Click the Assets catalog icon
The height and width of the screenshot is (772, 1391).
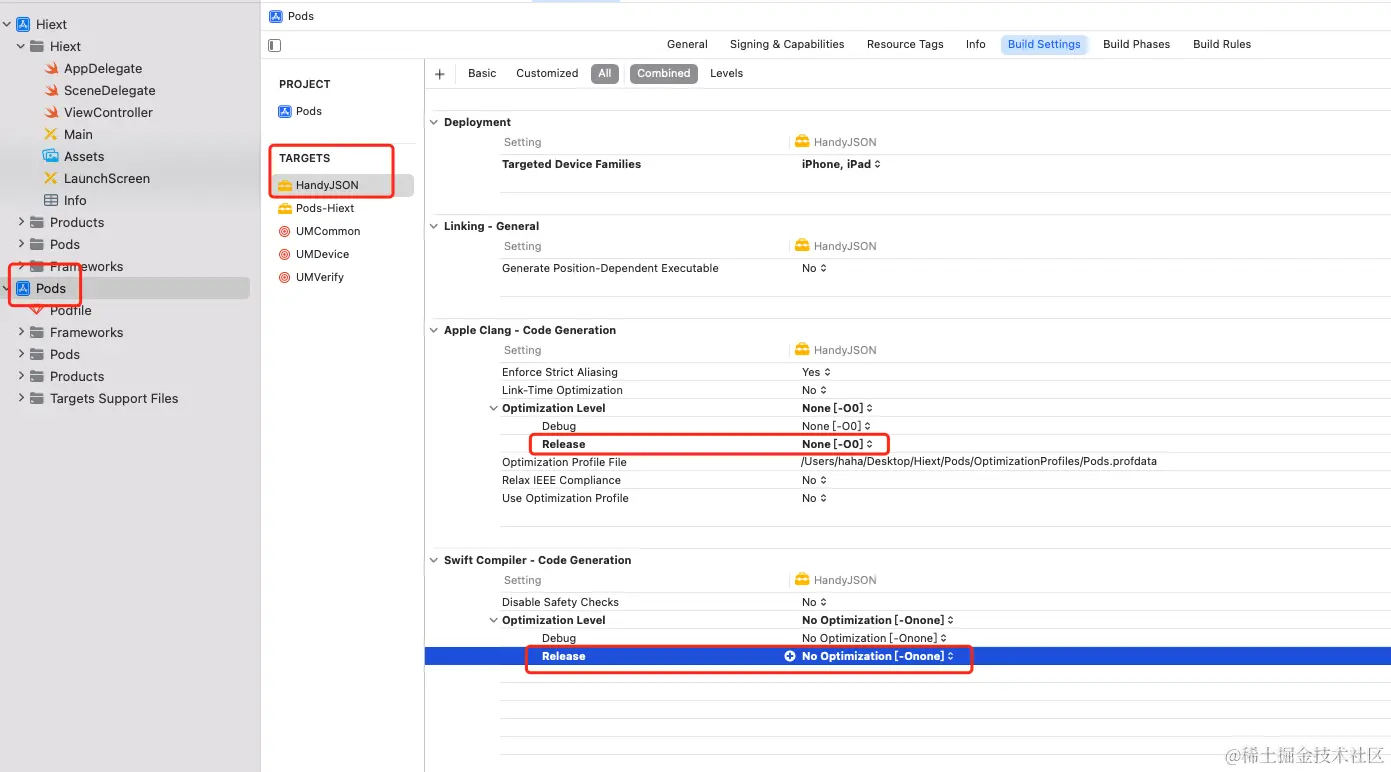pos(51,156)
